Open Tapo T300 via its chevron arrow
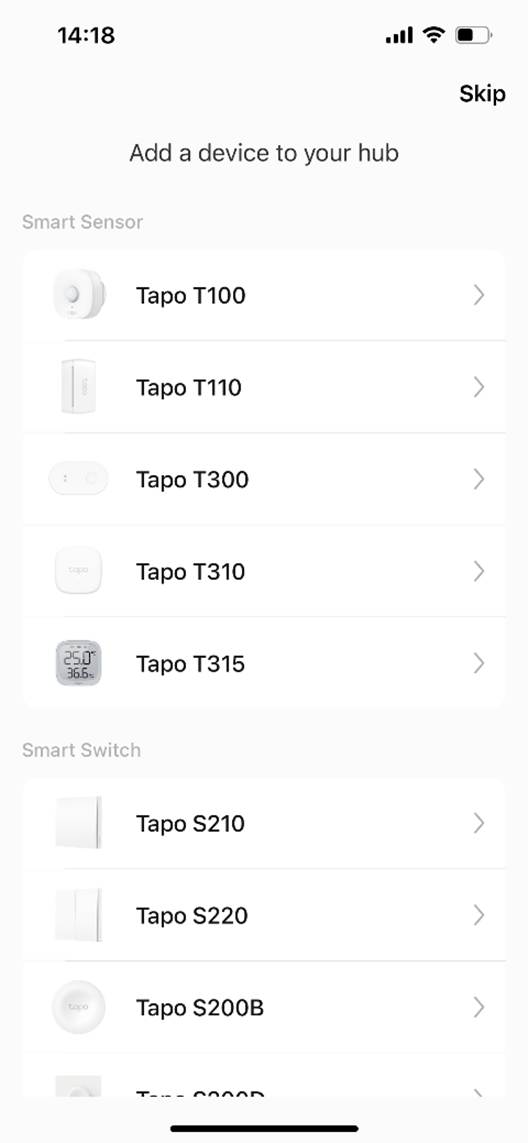528x1143 pixels. click(479, 479)
